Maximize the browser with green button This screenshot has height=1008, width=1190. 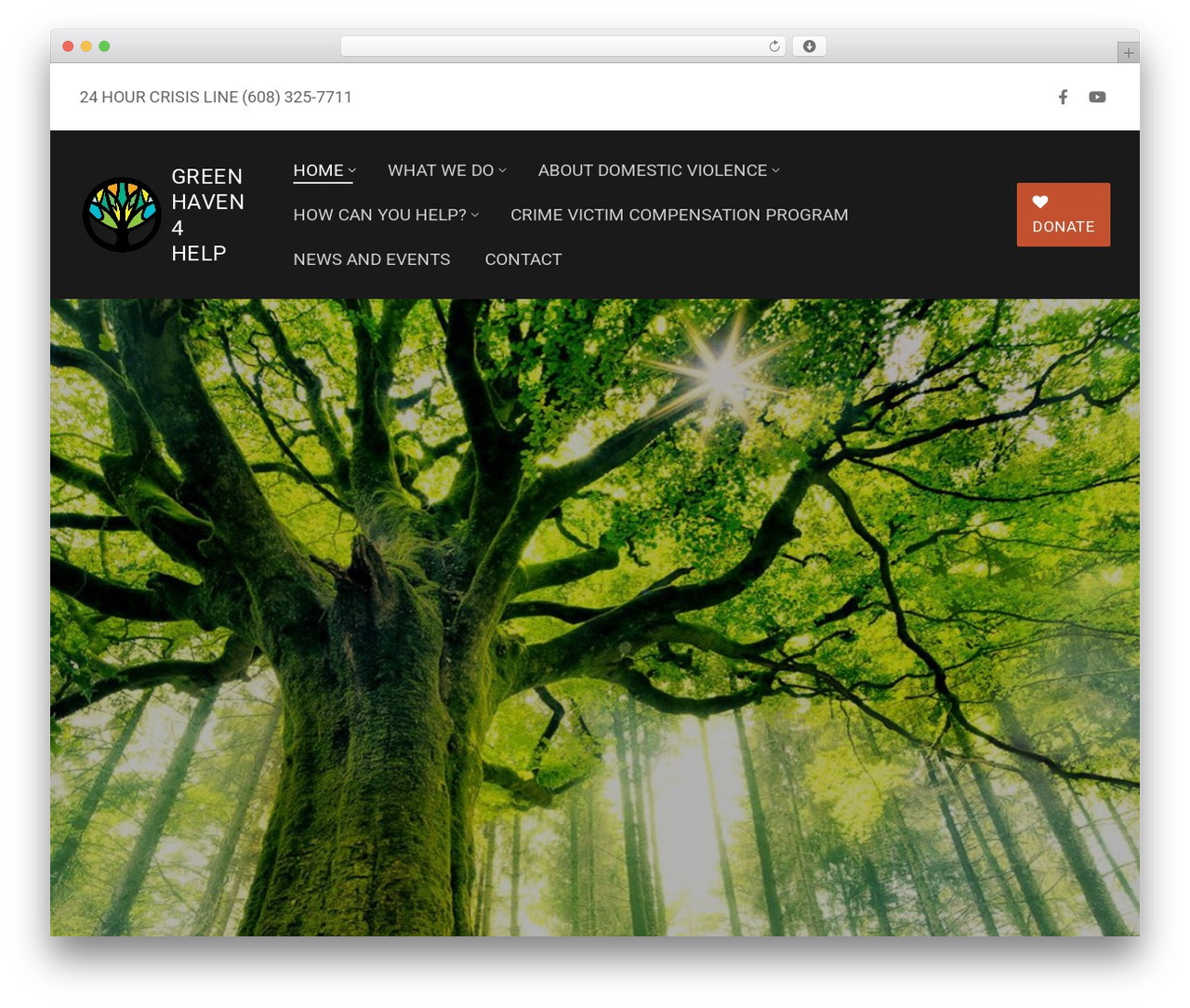[x=104, y=46]
